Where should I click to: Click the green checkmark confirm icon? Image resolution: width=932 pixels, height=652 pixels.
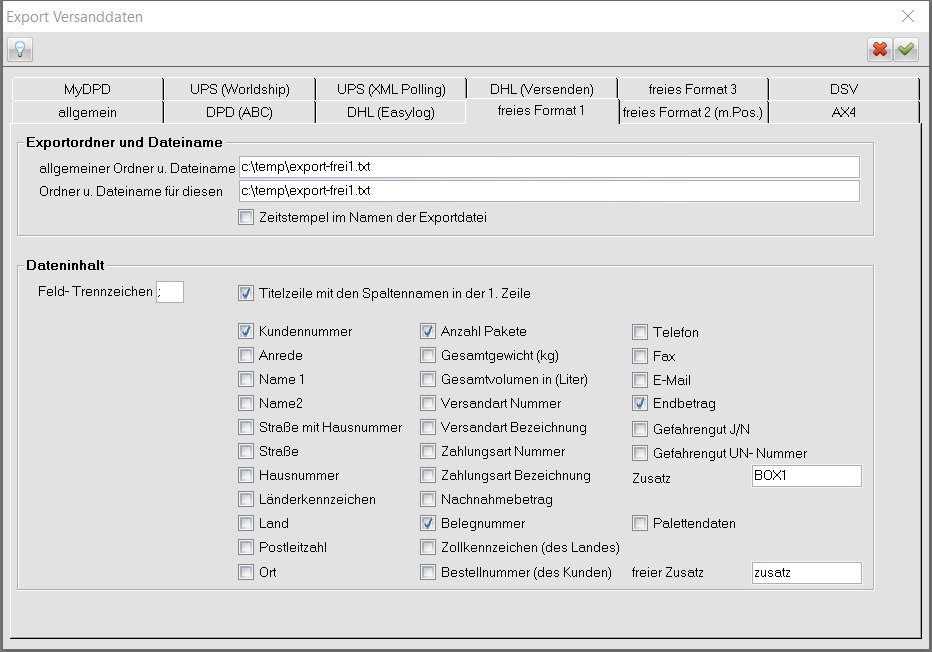tap(906, 49)
